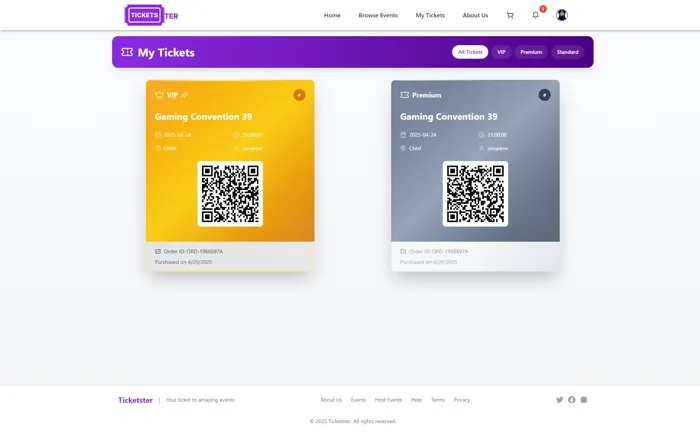The image size is (700, 434).
Task: Click location pin icon on Premium ticket
Action: (403, 148)
